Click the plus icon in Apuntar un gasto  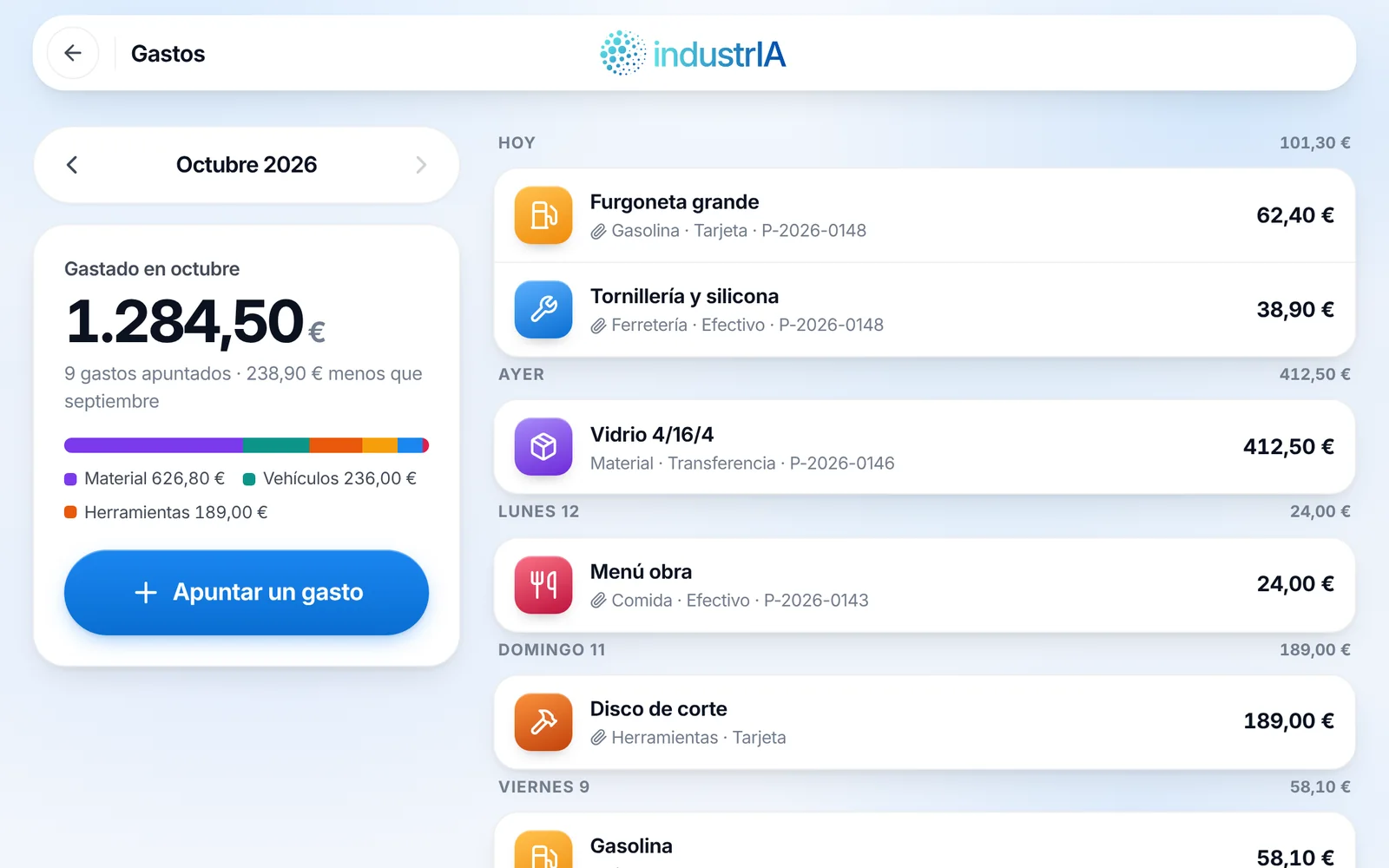tap(146, 593)
